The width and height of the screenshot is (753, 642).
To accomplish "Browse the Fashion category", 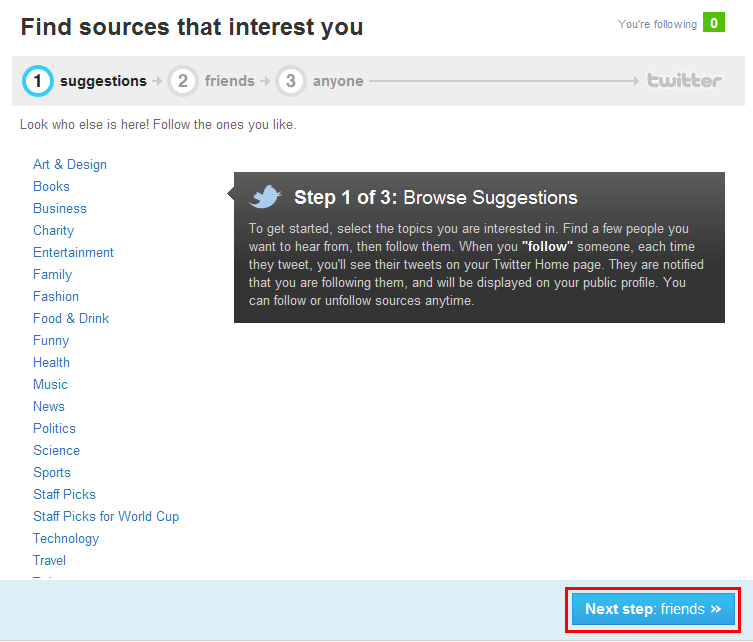I will point(56,296).
